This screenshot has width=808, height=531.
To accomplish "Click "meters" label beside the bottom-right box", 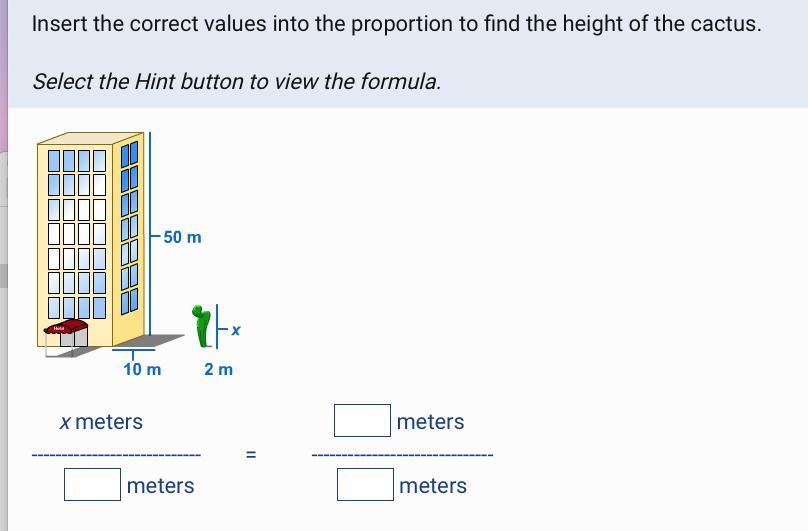I will pos(432,486).
